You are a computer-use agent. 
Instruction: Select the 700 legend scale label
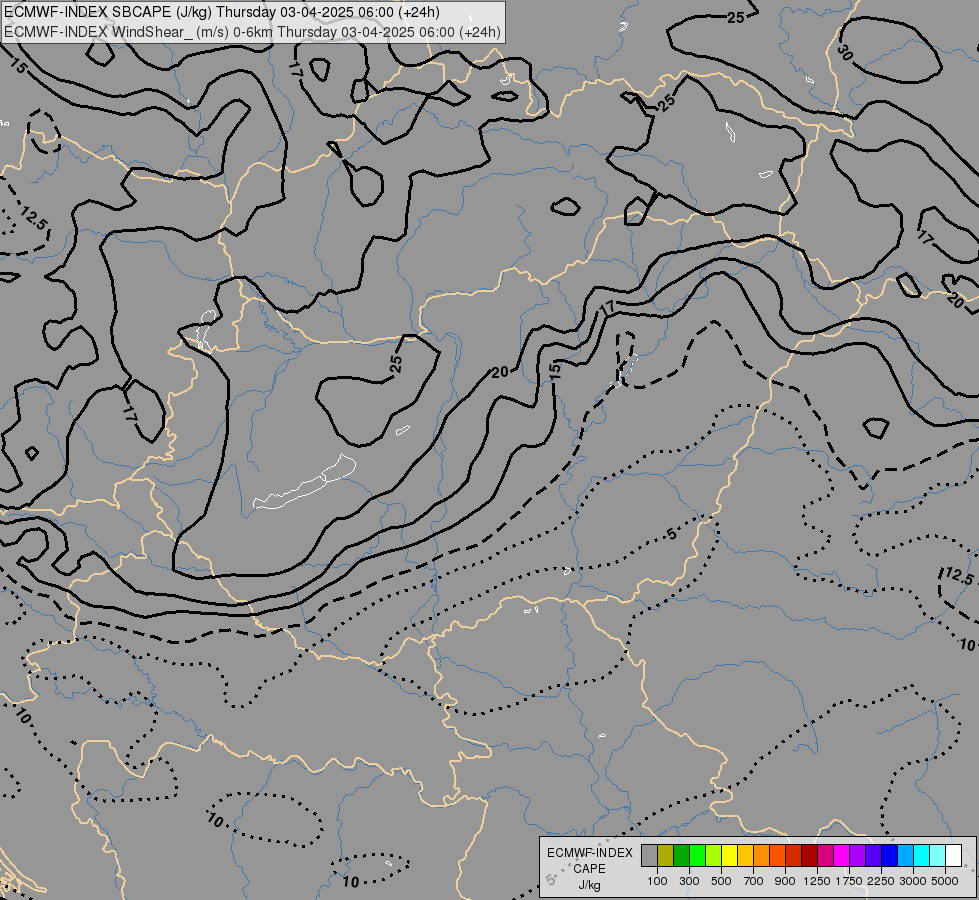point(754,881)
